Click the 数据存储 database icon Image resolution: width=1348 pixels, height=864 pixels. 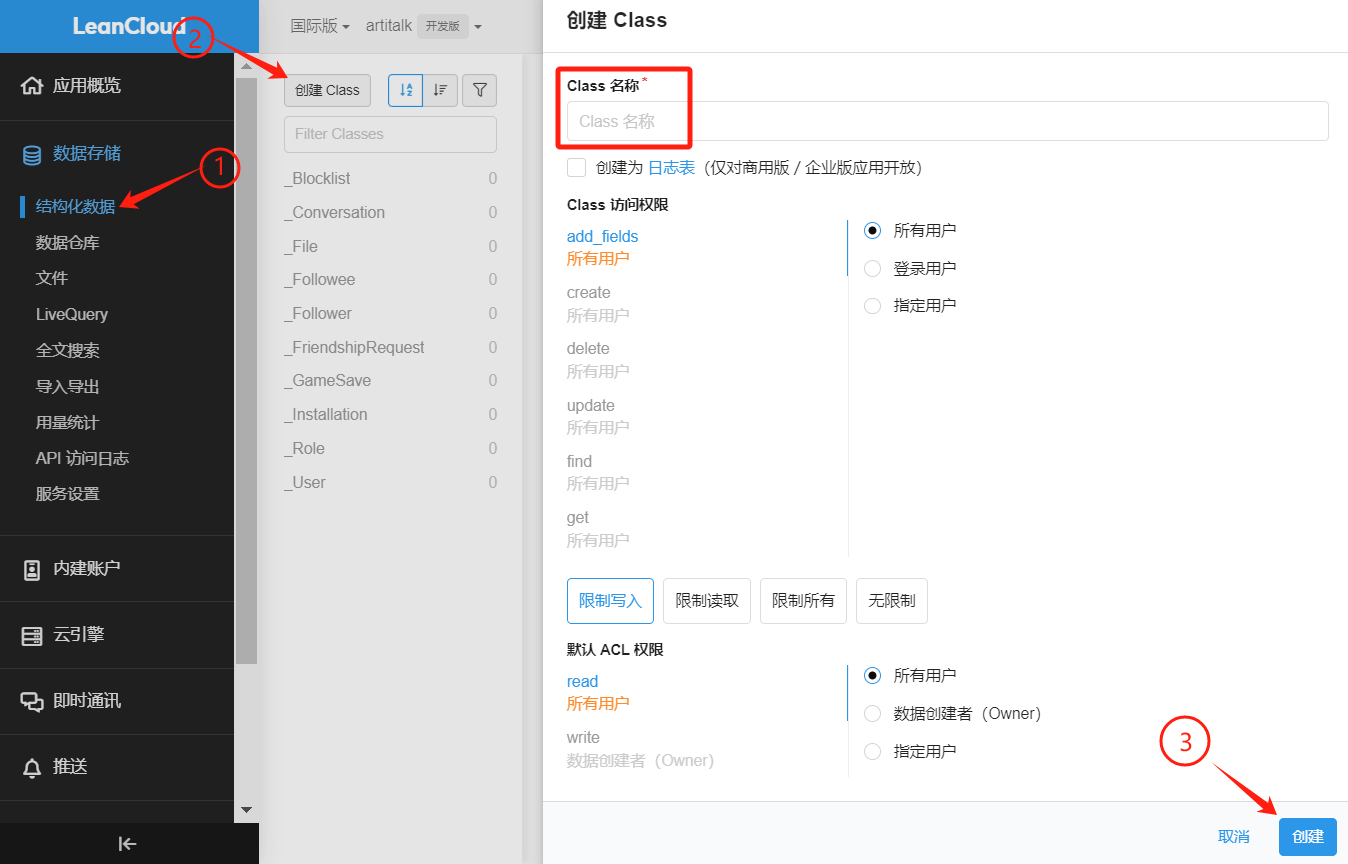point(32,154)
